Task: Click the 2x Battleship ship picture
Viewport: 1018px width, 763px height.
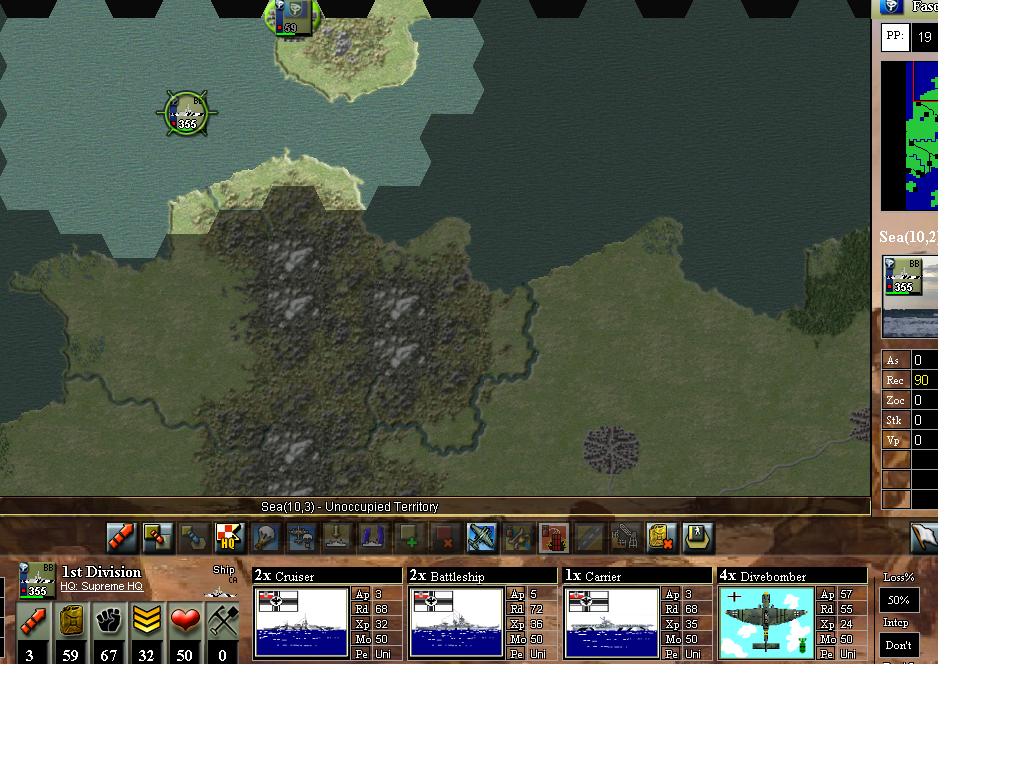Action: pyautogui.click(x=456, y=623)
